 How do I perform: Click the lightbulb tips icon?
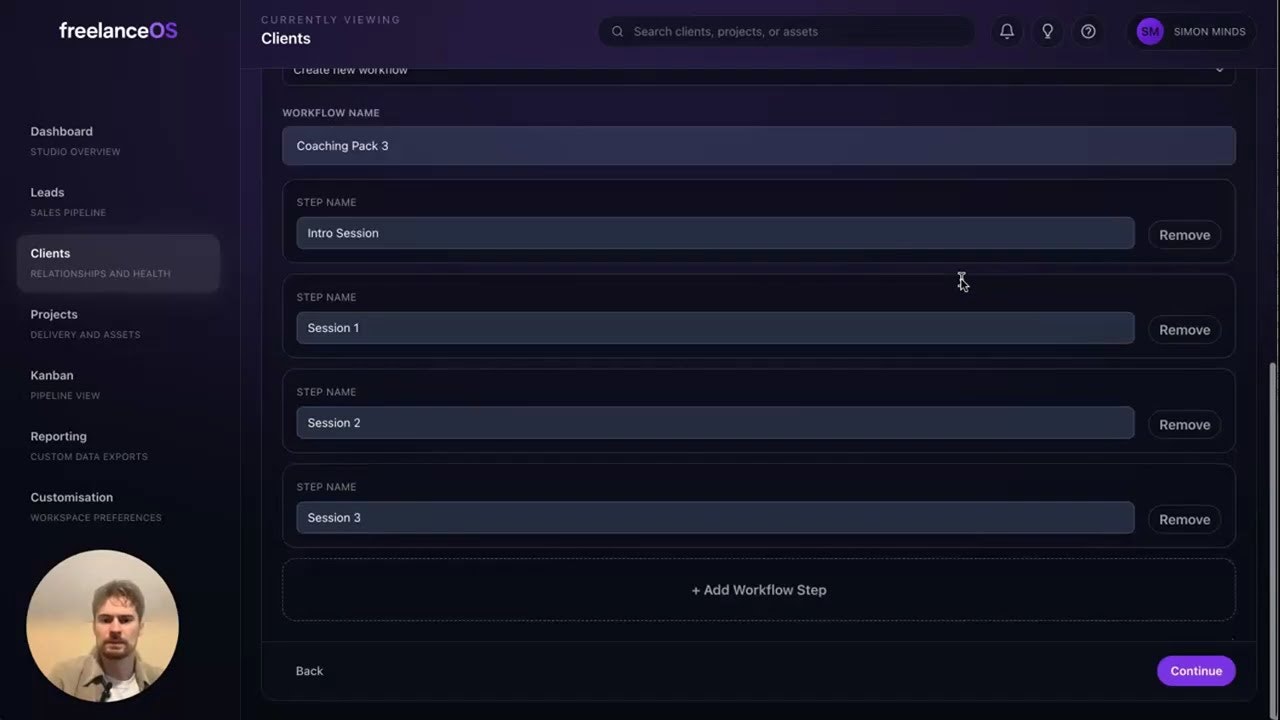pyautogui.click(x=1048, y=31)
